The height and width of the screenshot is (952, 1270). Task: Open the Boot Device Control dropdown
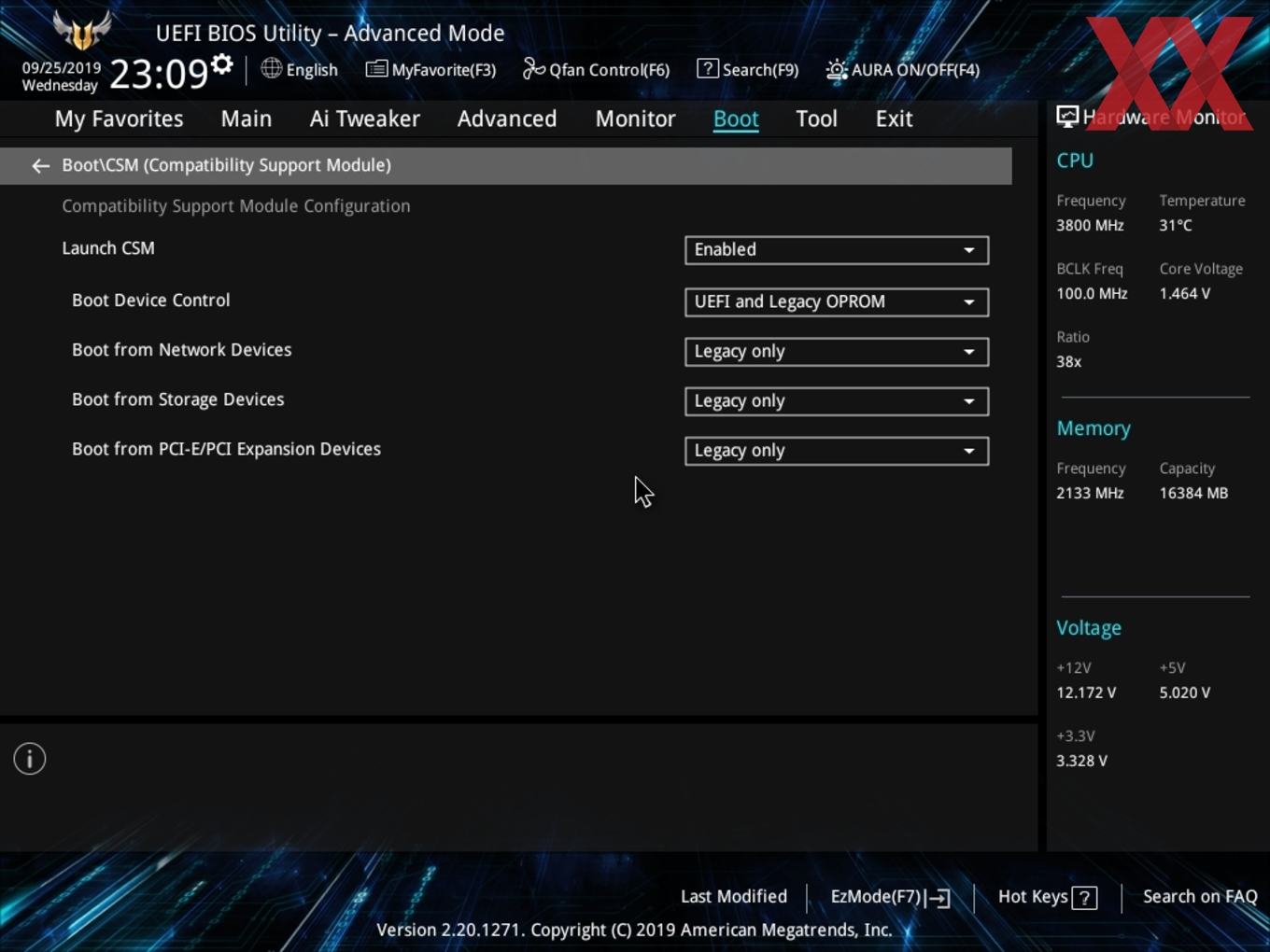pyautogui.click(x=837, y=302)
